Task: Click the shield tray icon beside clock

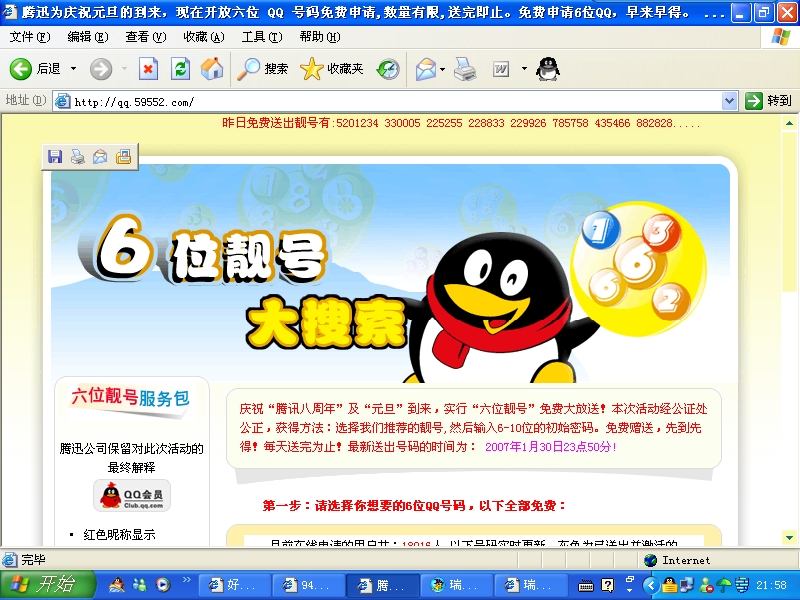Action: [x=741, y=585]
